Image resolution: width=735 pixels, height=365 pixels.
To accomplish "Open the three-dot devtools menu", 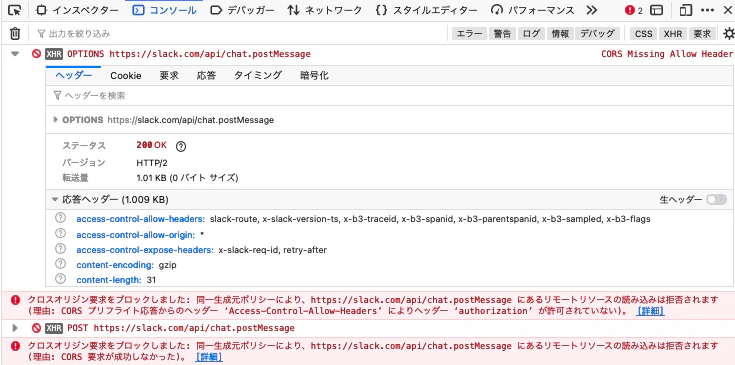I will click(x=707, y=10).
